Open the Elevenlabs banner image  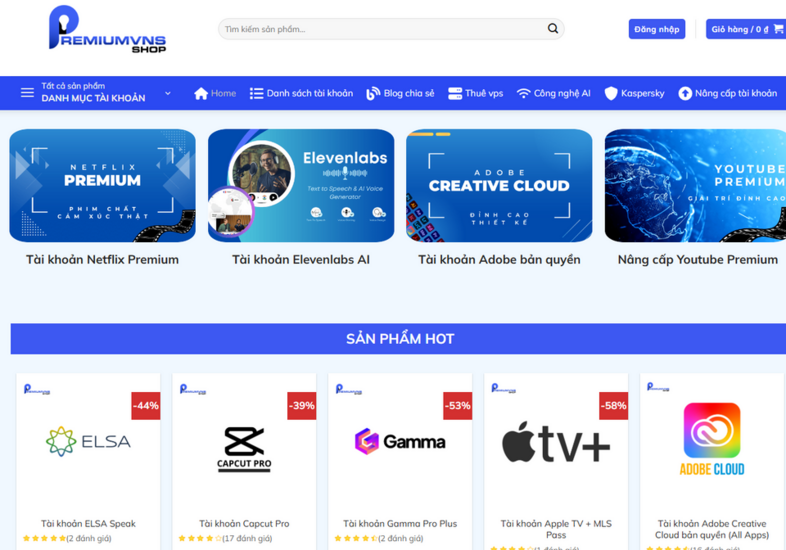tap(301, 186)
